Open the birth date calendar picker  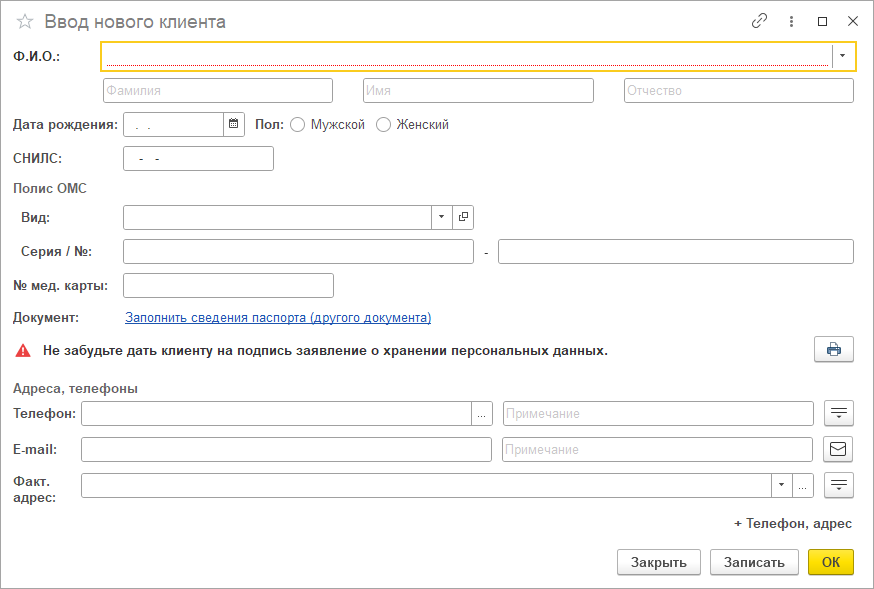coord(234,124)
